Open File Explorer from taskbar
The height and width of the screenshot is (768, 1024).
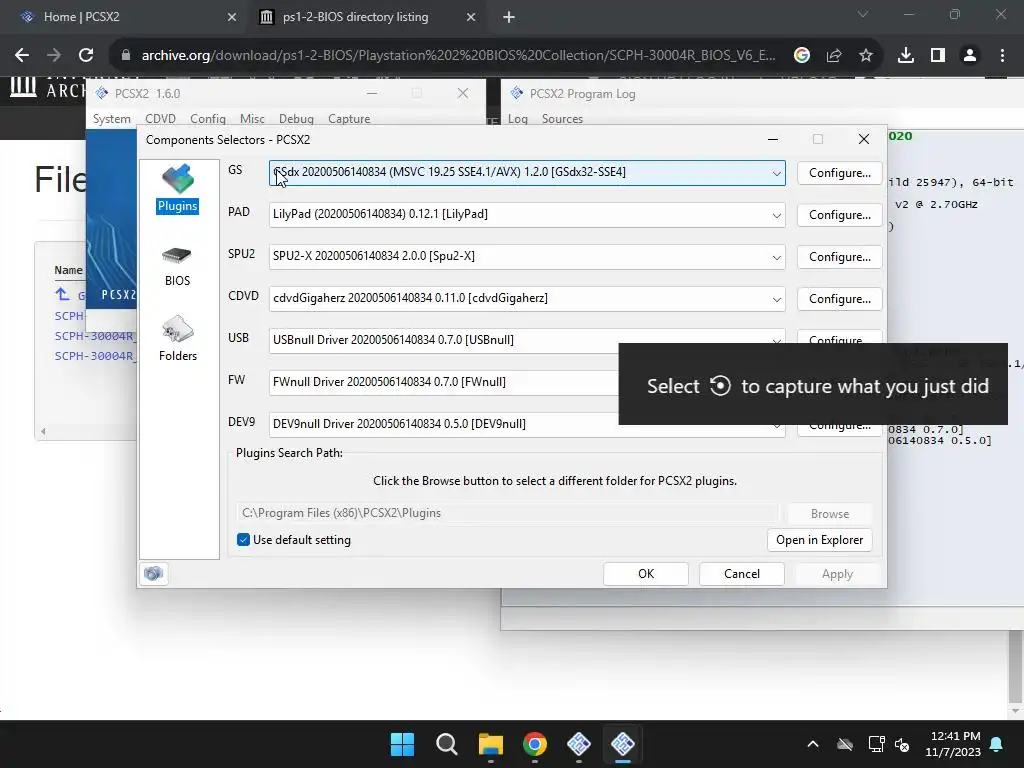coord(490,744)
